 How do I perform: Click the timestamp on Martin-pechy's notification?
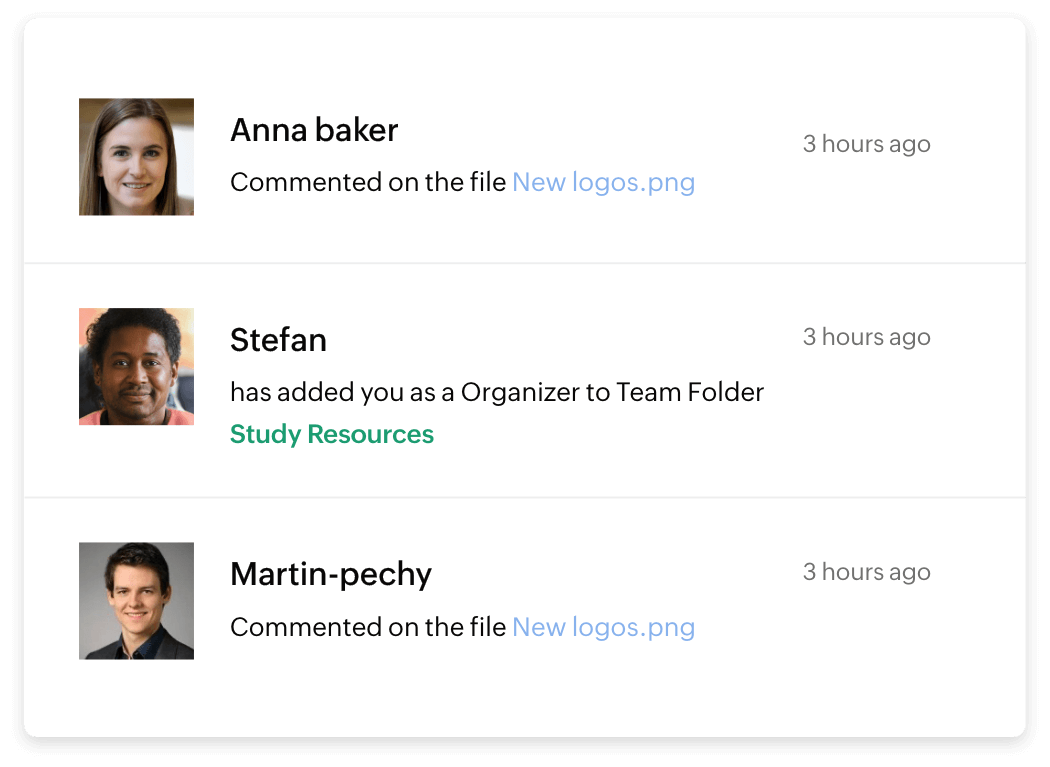(x=866, y=572)
